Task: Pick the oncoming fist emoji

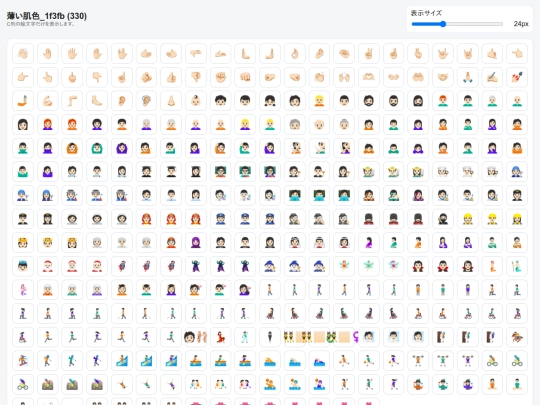Action: (245, 77)
